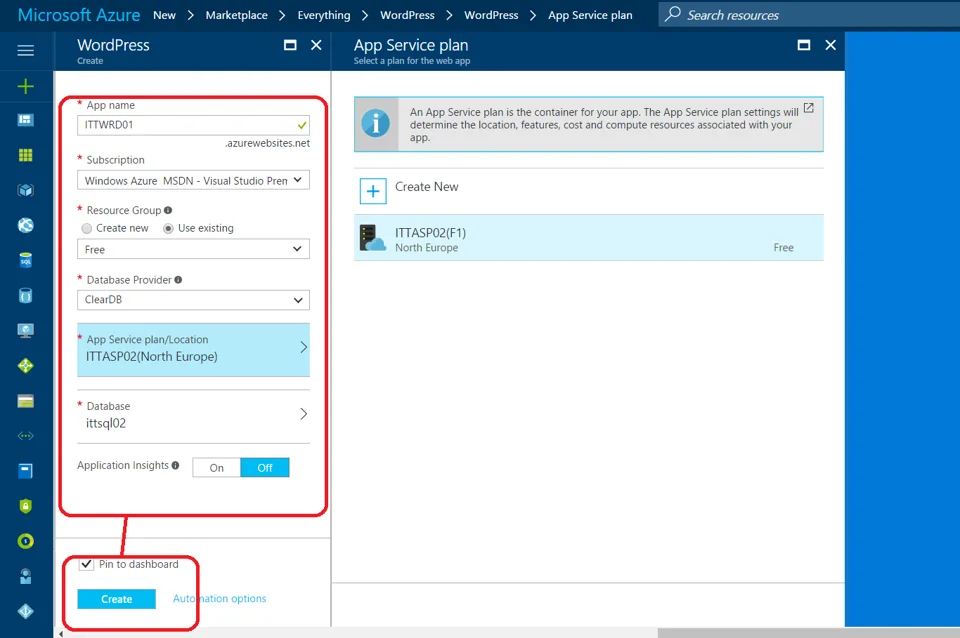
Task: Open SQL databases icon in sidebar
Action: (x=25, y=261)
